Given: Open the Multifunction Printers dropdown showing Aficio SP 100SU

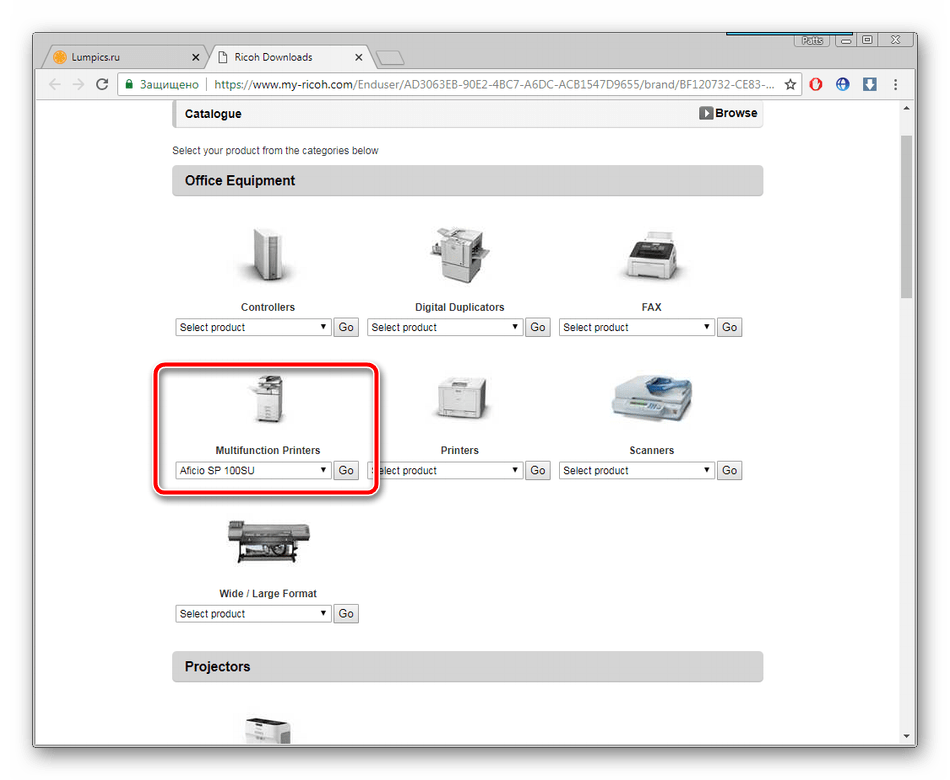Looking at the screenshot, I should click(x=253, y=470).
